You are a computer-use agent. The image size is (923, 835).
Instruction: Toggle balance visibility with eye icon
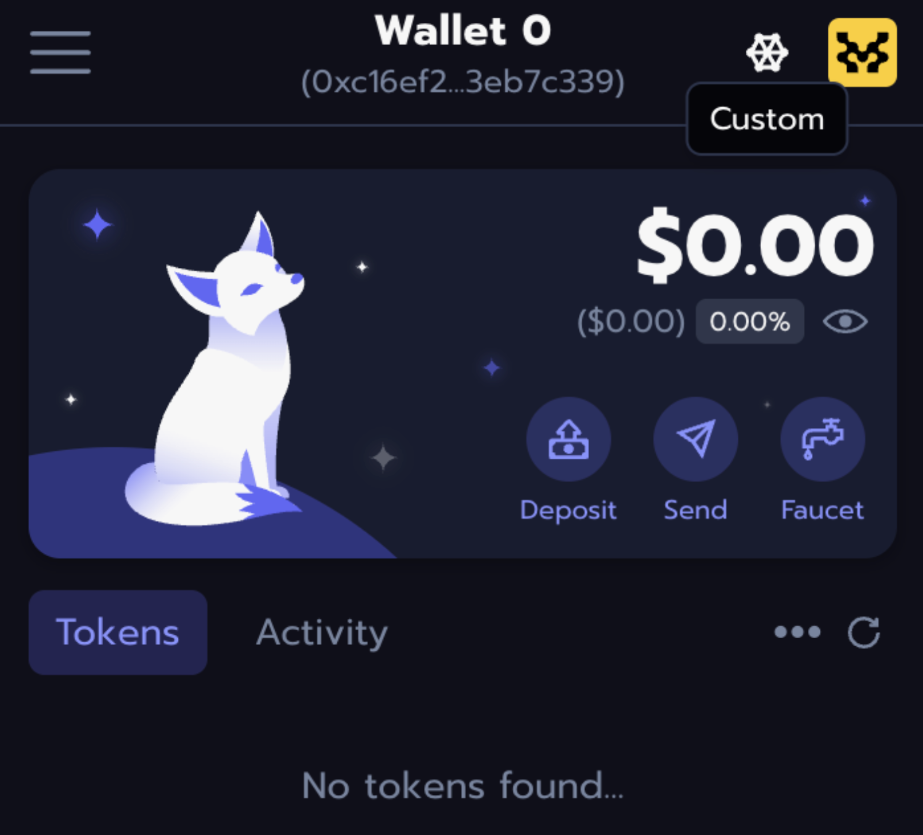[845, 321]
